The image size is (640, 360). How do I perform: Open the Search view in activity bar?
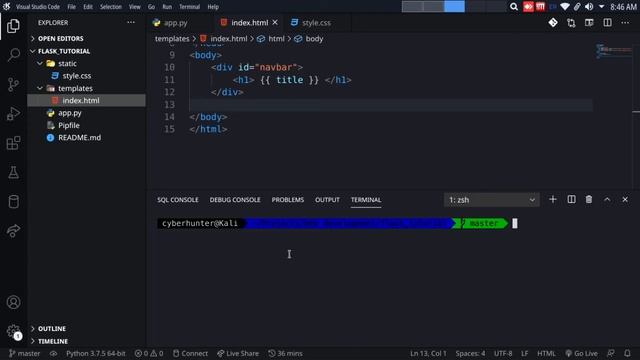tap(13, 55)
